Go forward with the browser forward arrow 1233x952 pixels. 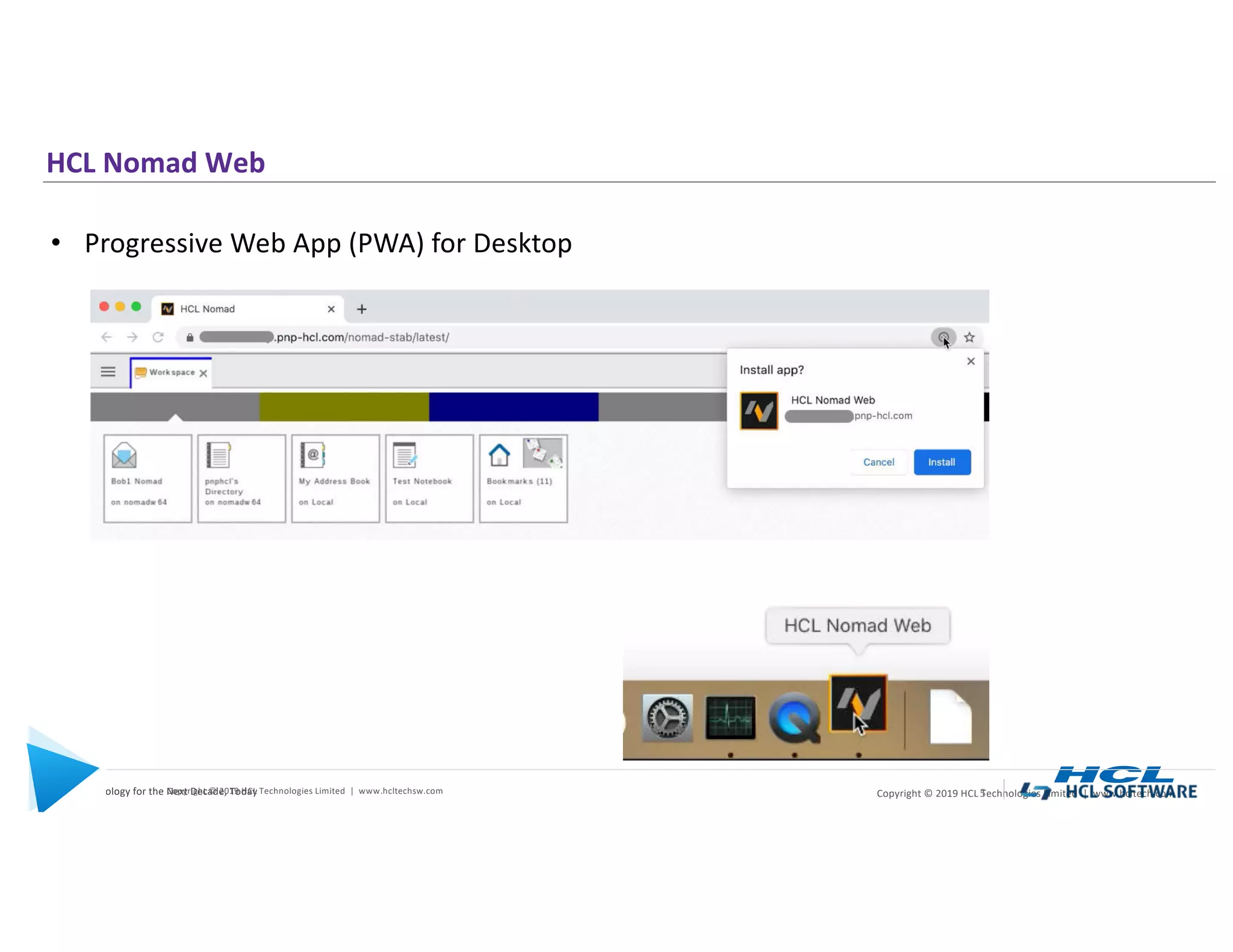tap(132, 337)
